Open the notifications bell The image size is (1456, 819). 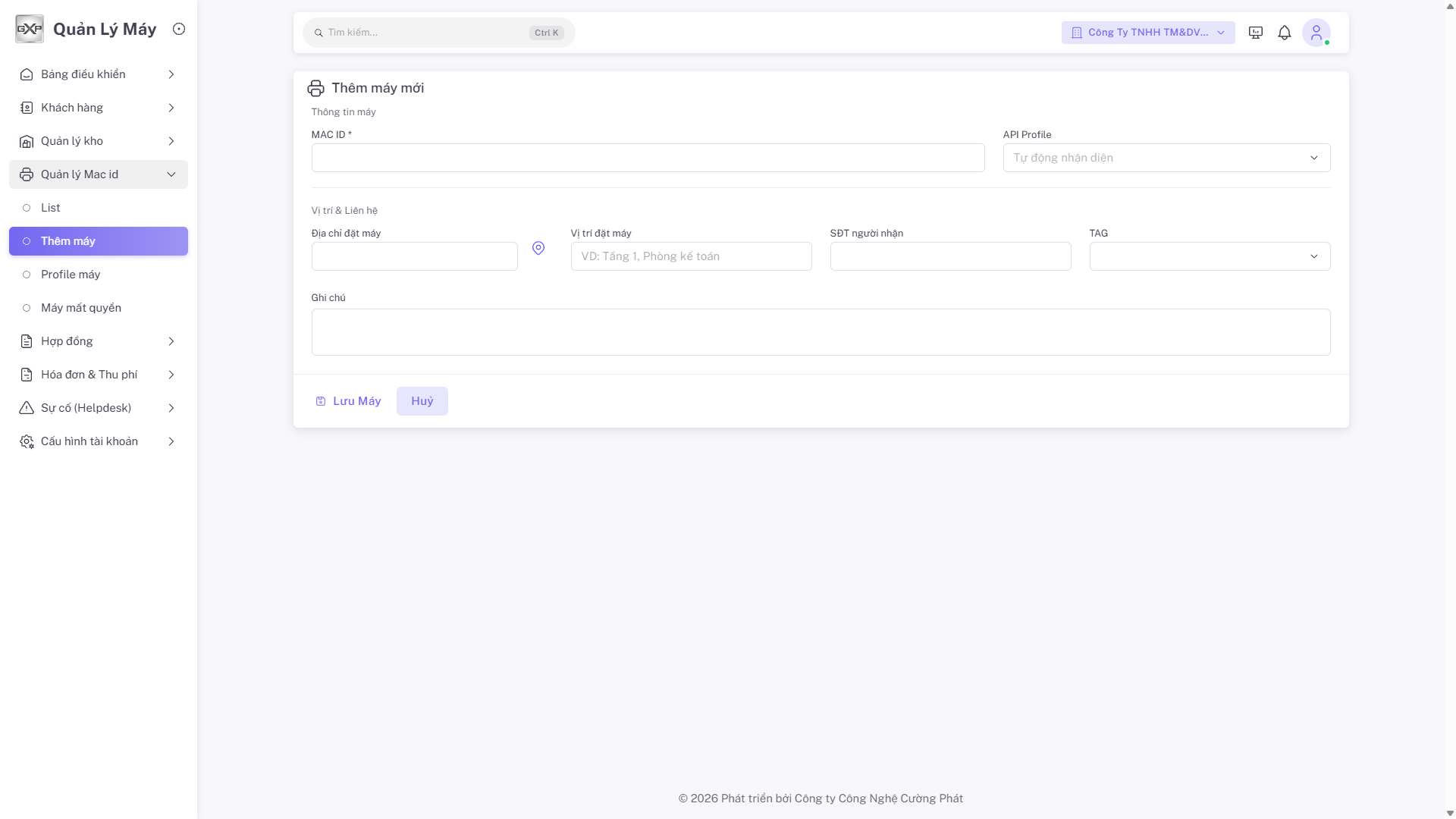click(x=1285, y=33)
